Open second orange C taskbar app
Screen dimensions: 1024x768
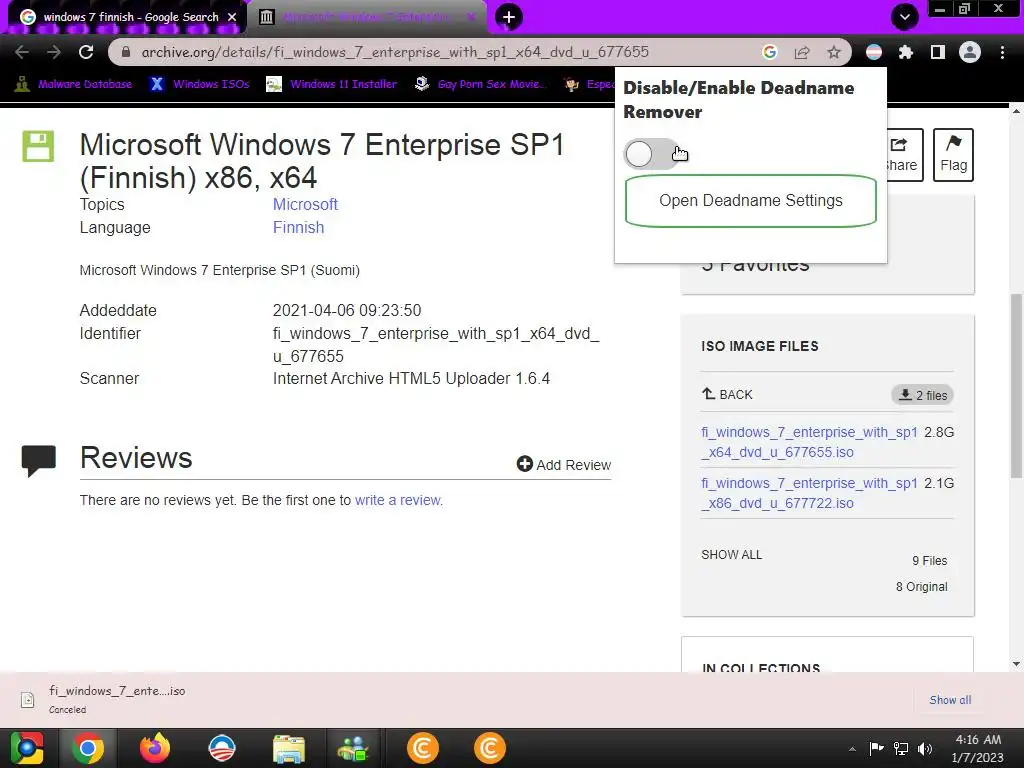click(x=490, y=748)
